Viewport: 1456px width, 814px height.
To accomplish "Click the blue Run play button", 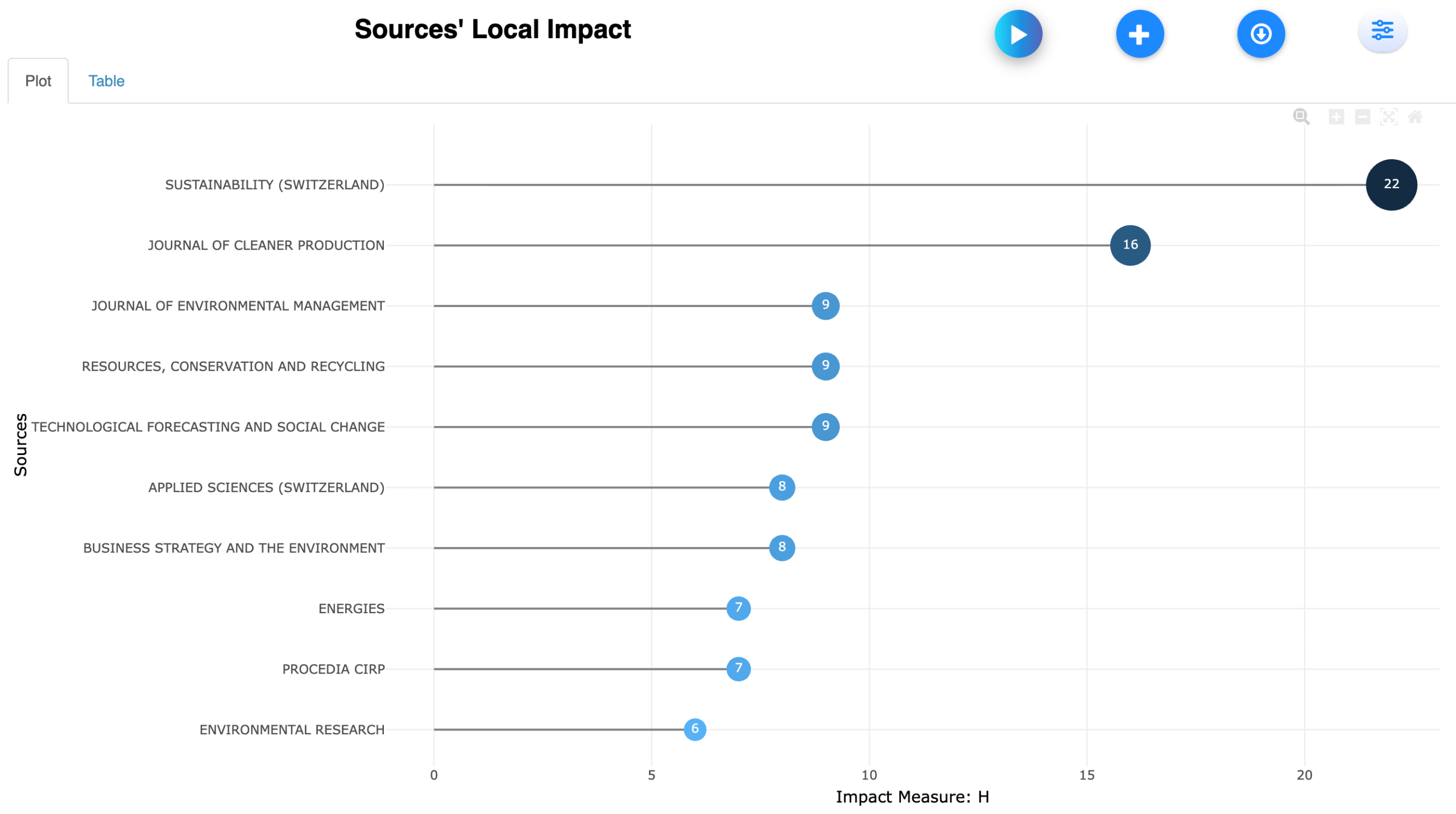I will (1018, 34).
